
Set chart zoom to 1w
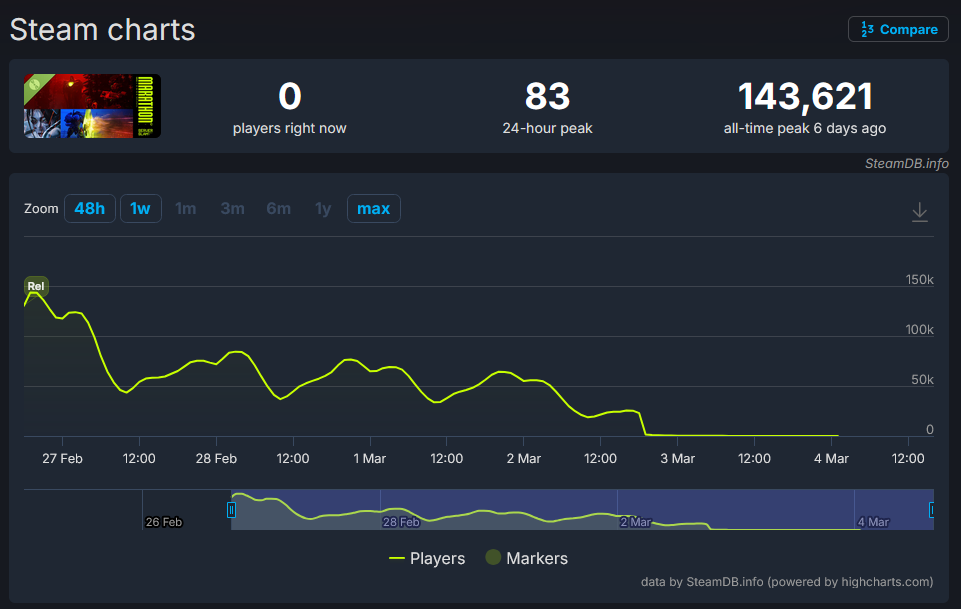[140, 208]
